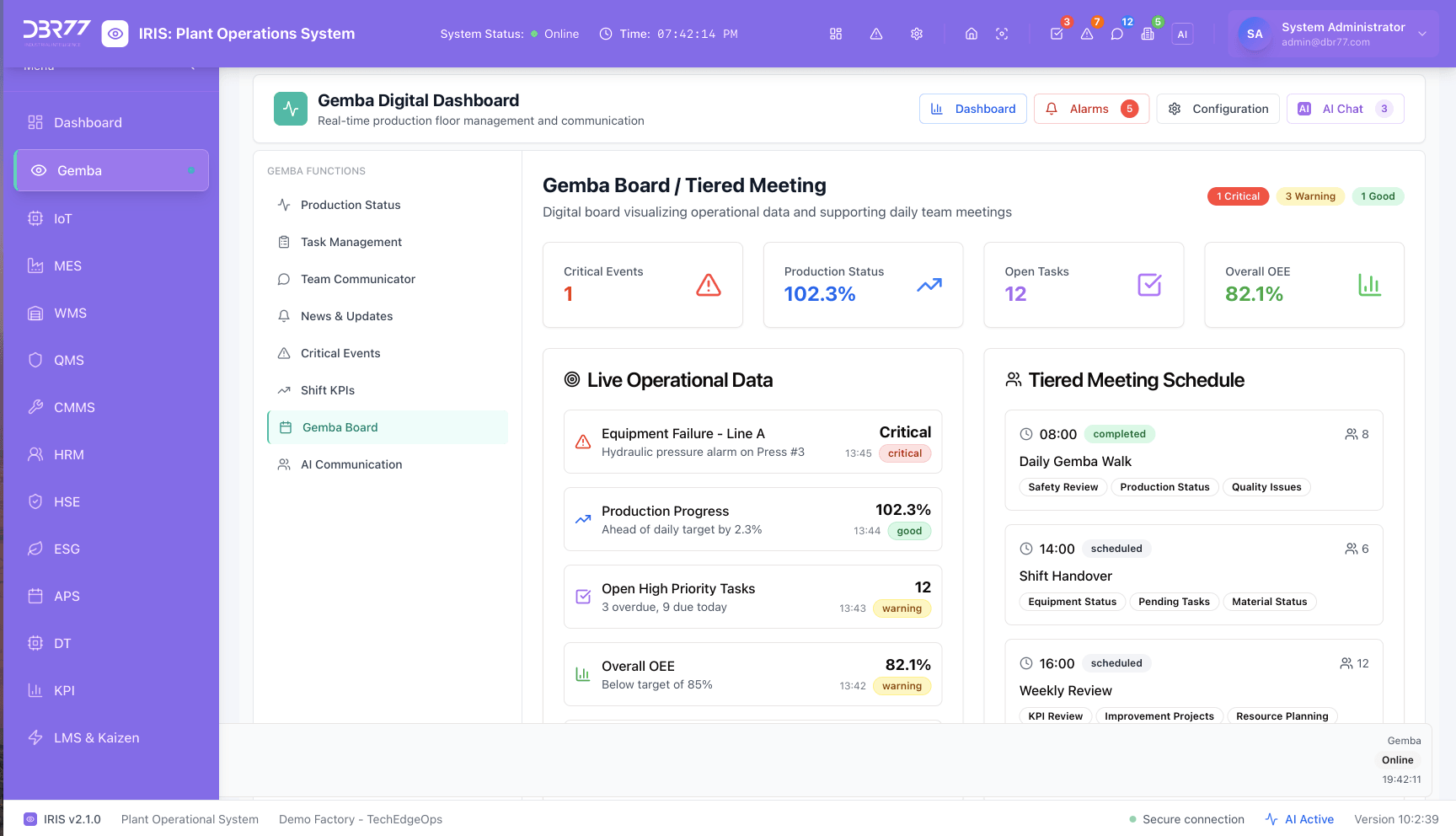Select Shift KPIs in Gemba Functions

(327, 389)
